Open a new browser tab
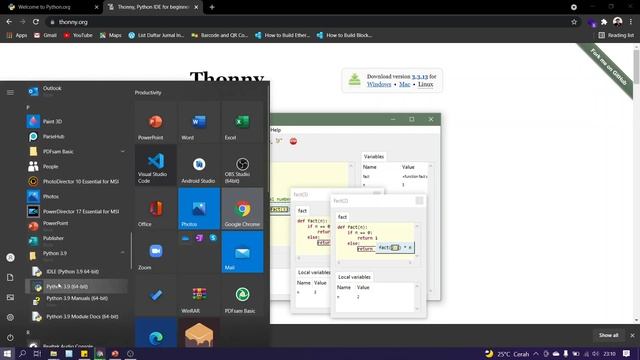 212,7
